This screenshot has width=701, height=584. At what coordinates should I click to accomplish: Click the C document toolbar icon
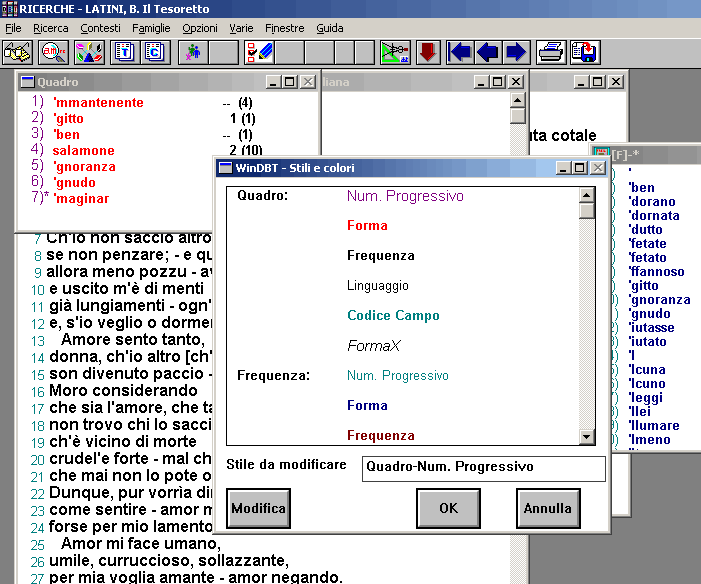tap(155, 52)
